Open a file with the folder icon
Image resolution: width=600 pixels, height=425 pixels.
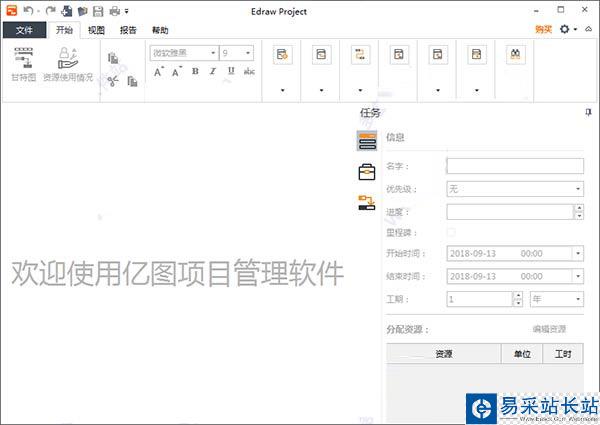click(82, 11)
